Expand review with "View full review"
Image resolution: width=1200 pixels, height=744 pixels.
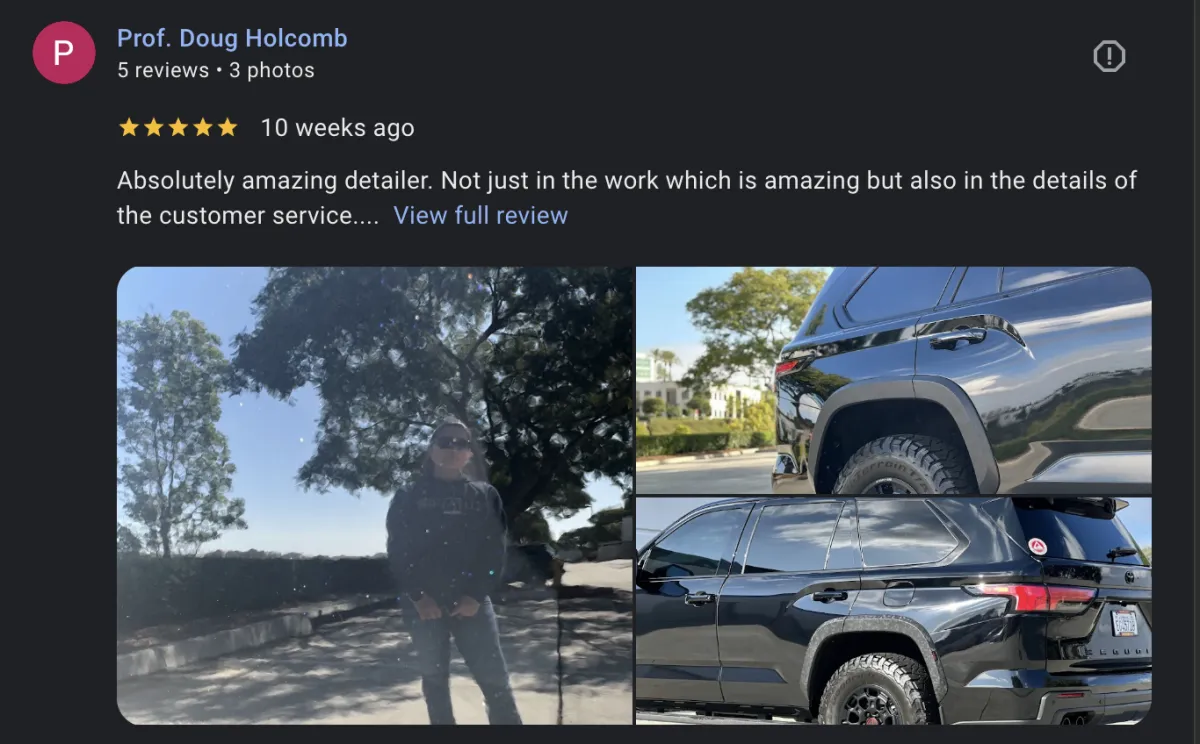pyautogui.click(x=481, y=215)
